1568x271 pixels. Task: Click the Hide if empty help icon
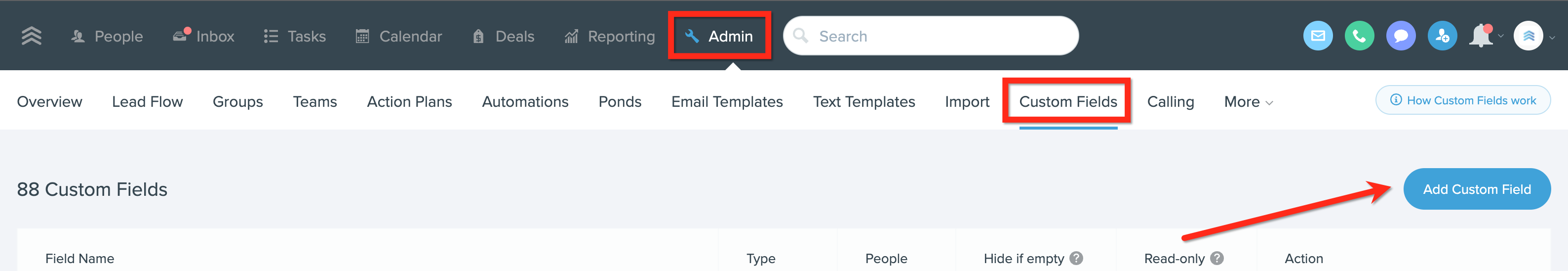(x=1076, y=258)
